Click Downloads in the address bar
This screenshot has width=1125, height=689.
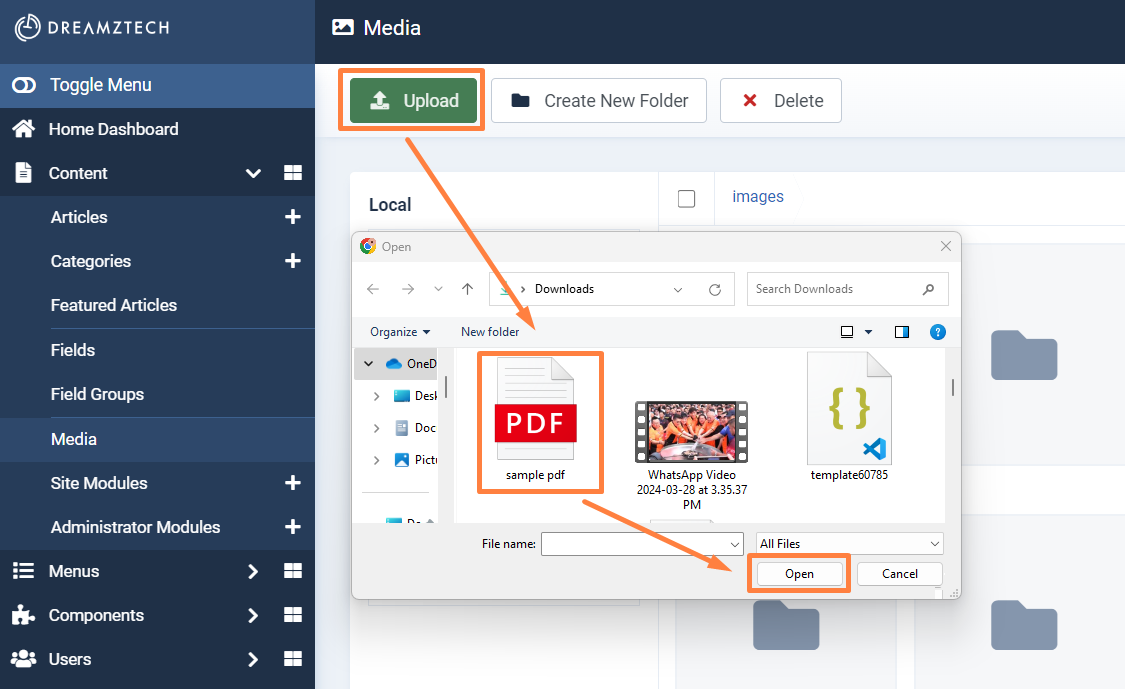pos(565,289)
